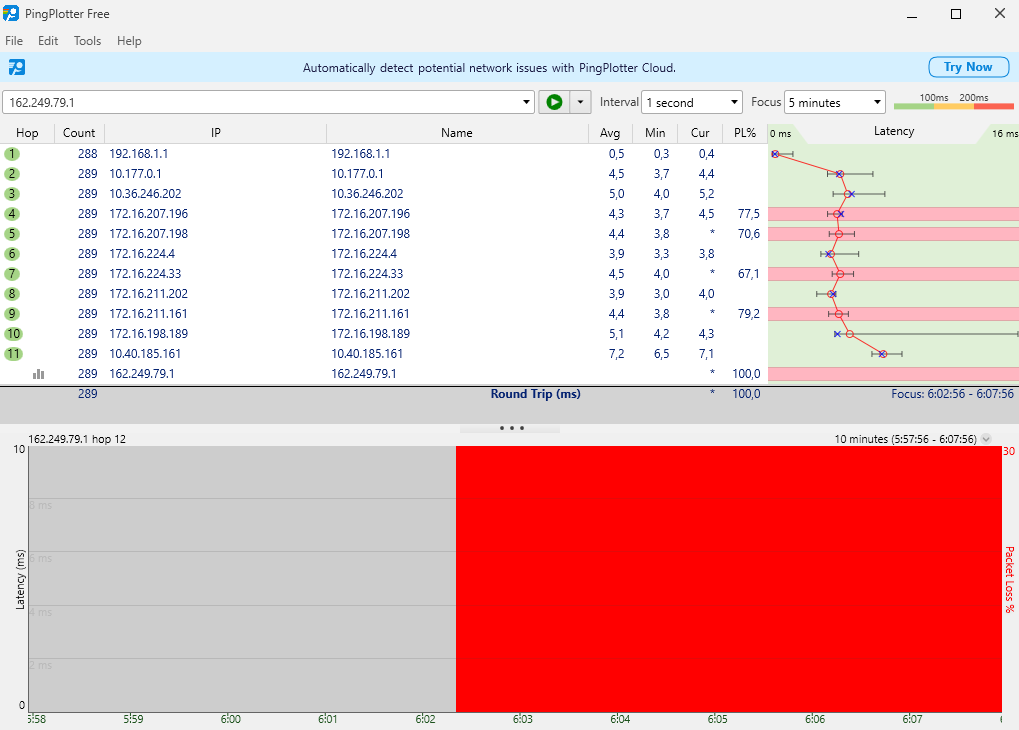Click hop 10 green number badge
1019x730 pixels.
13,333
